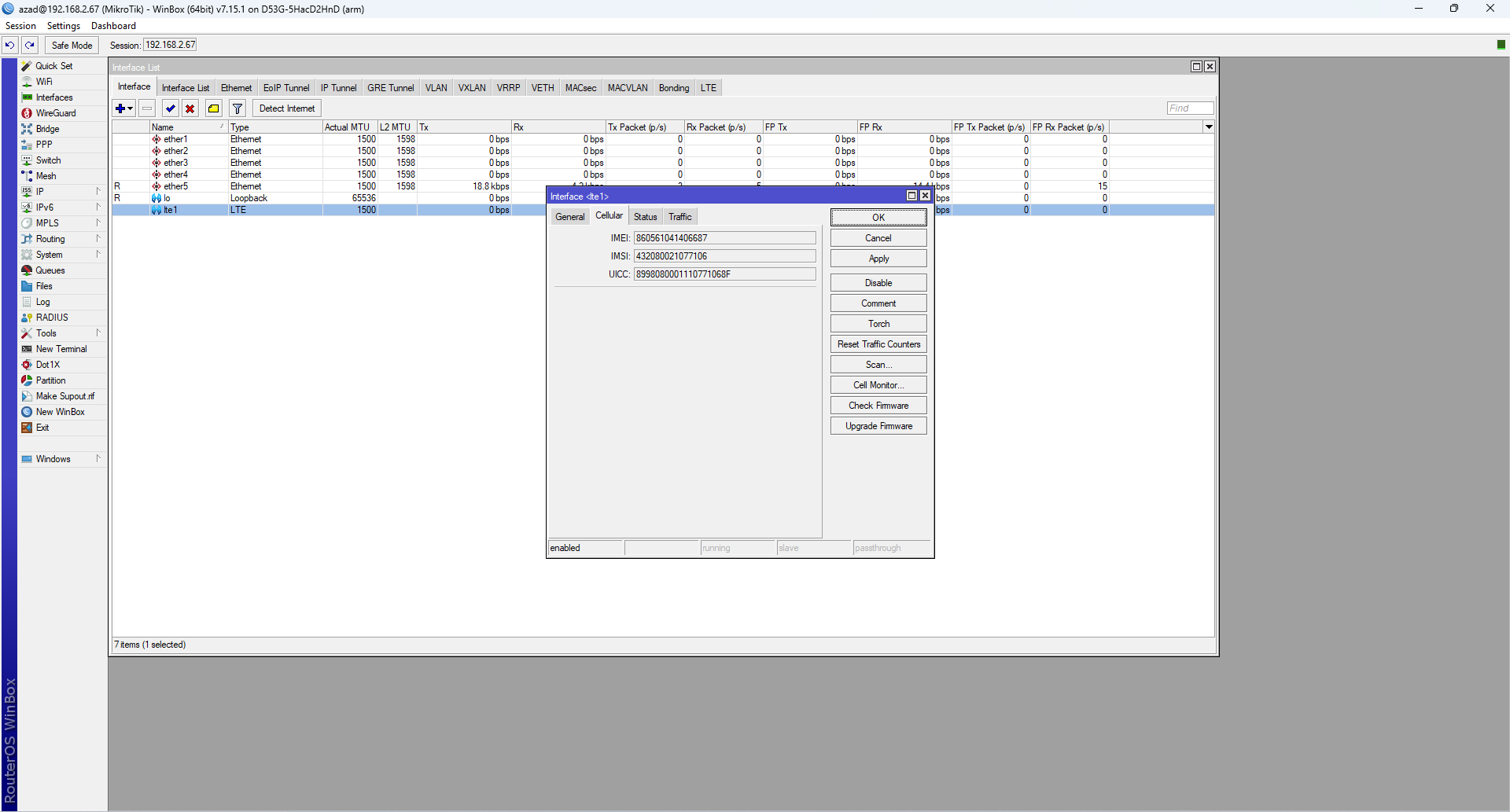Launch New WinBox
The width and height of the screenshot is (1510, 812).
[x=60, y=412]
